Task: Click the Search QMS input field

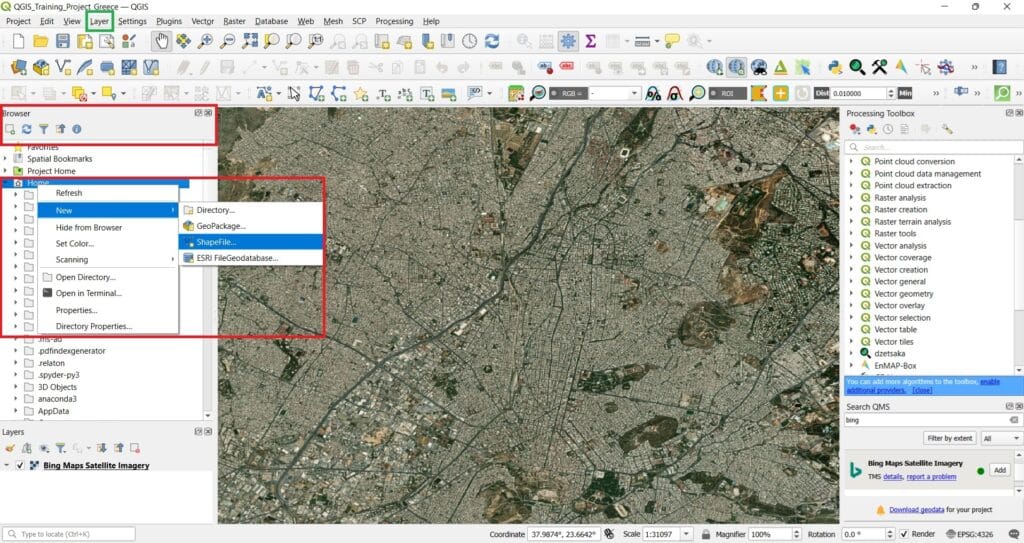Action: click(x=932, y=420)
